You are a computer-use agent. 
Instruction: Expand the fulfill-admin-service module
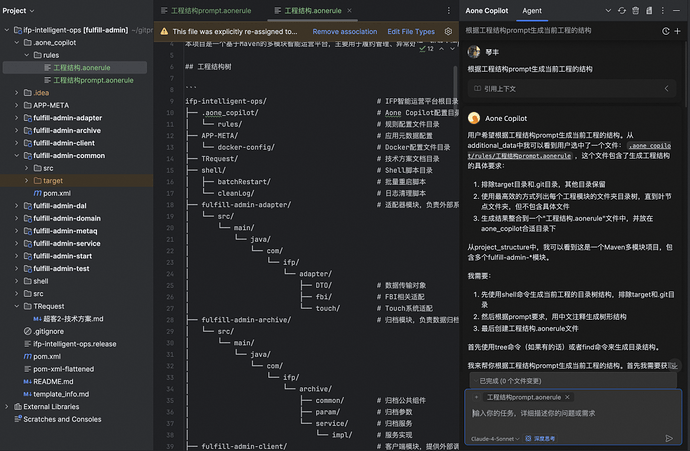[17, 243]
